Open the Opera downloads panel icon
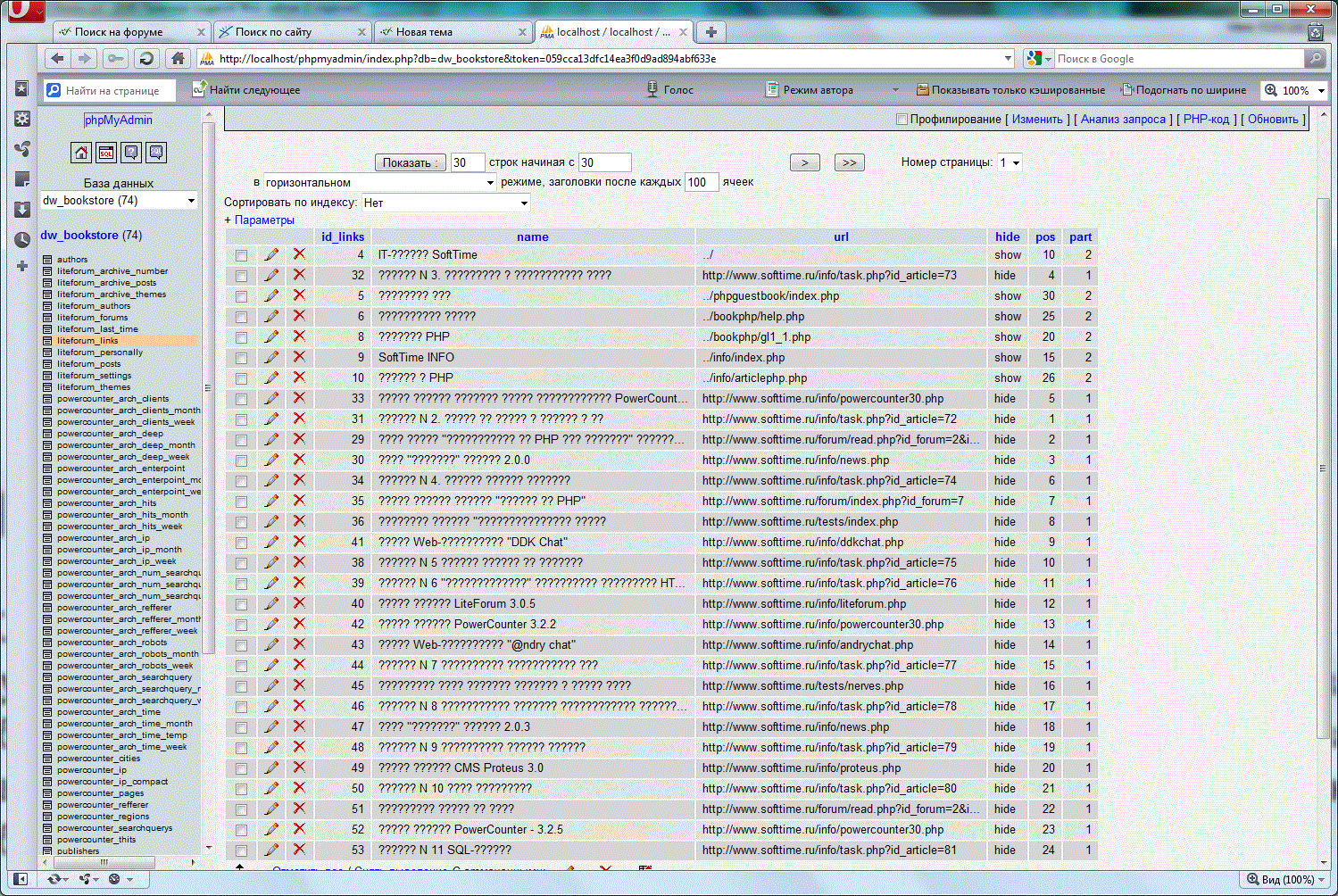The height and width of the screenshot is (896, 1338). pos(22,210)
